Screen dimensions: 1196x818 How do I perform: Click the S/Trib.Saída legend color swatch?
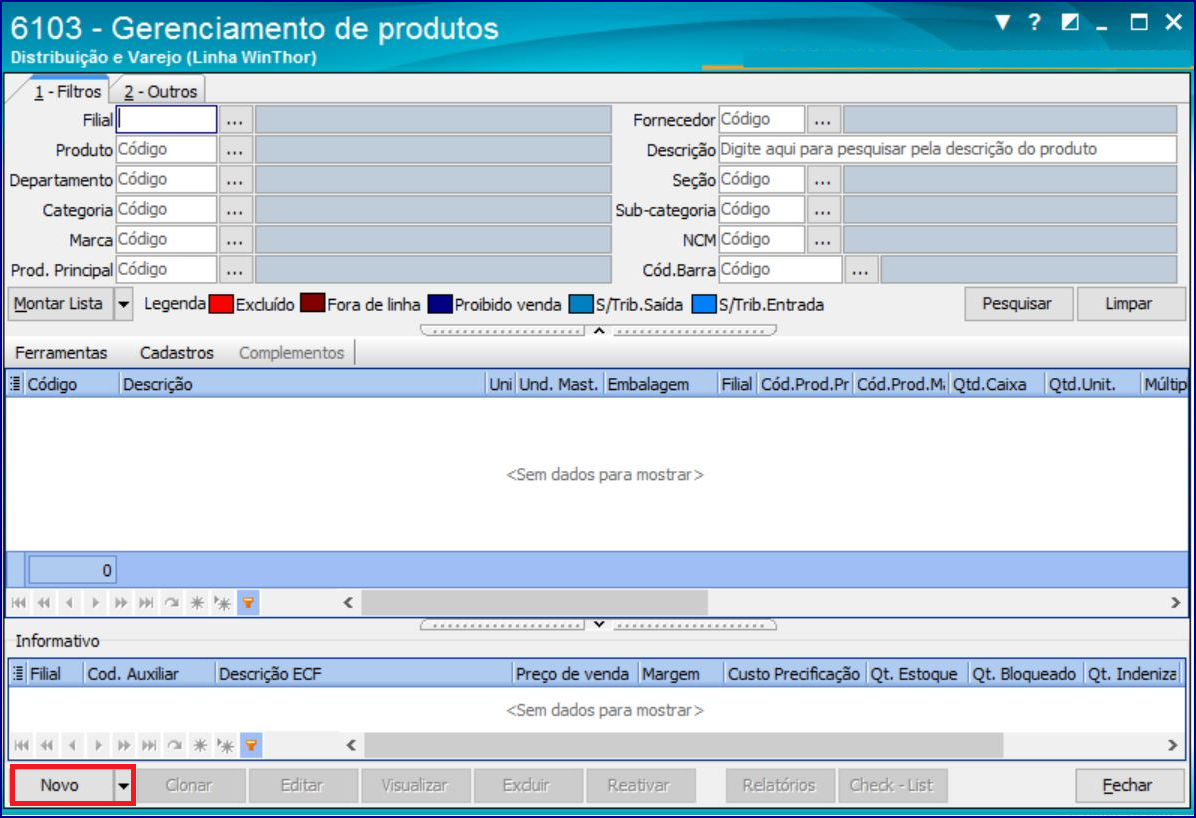(x=581, y=304)
